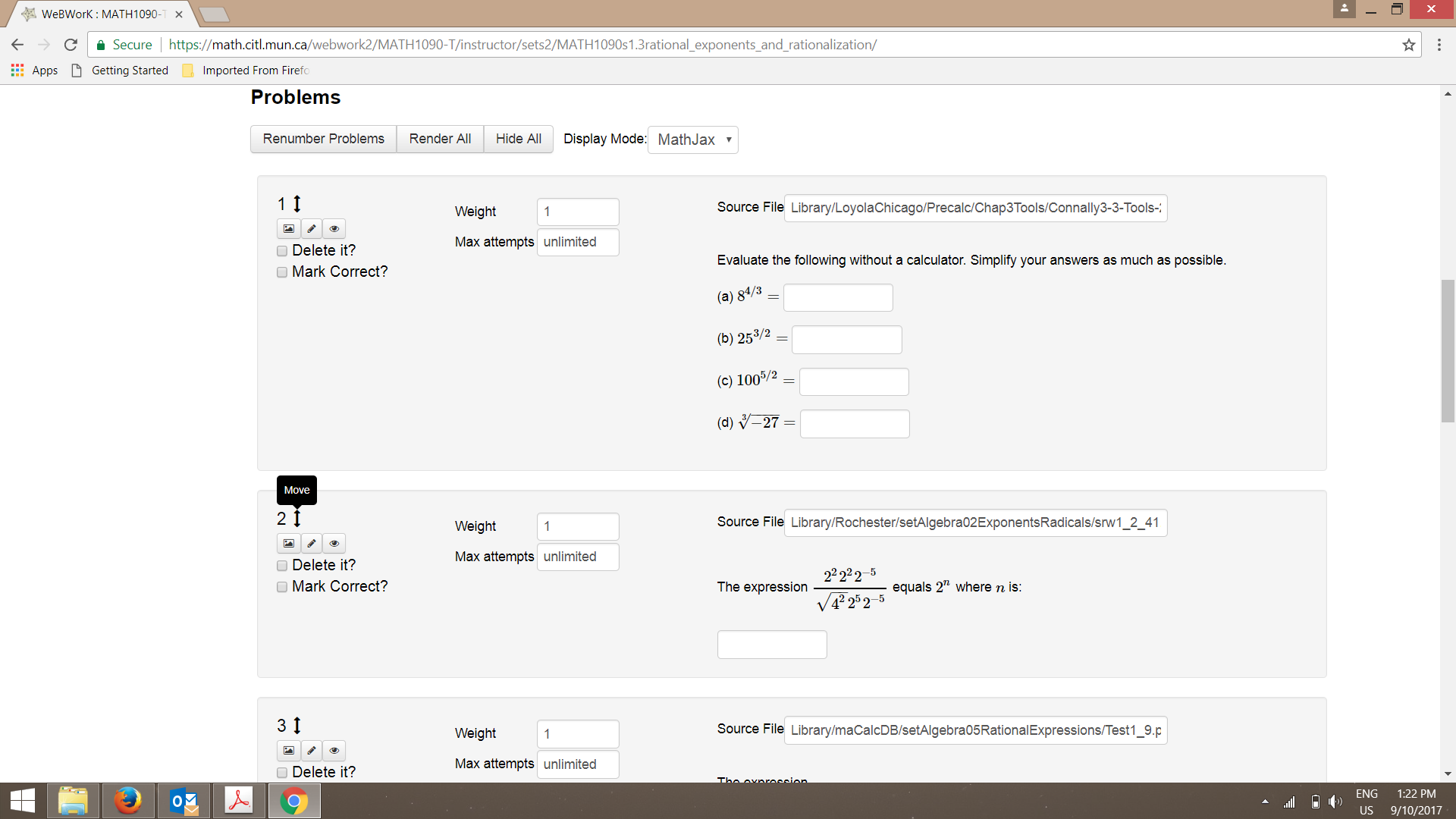The height and width of the screenshot is (819, 1456).
Task: Open the Chrome three-dot menu
Action: [x=1439, y=45]
